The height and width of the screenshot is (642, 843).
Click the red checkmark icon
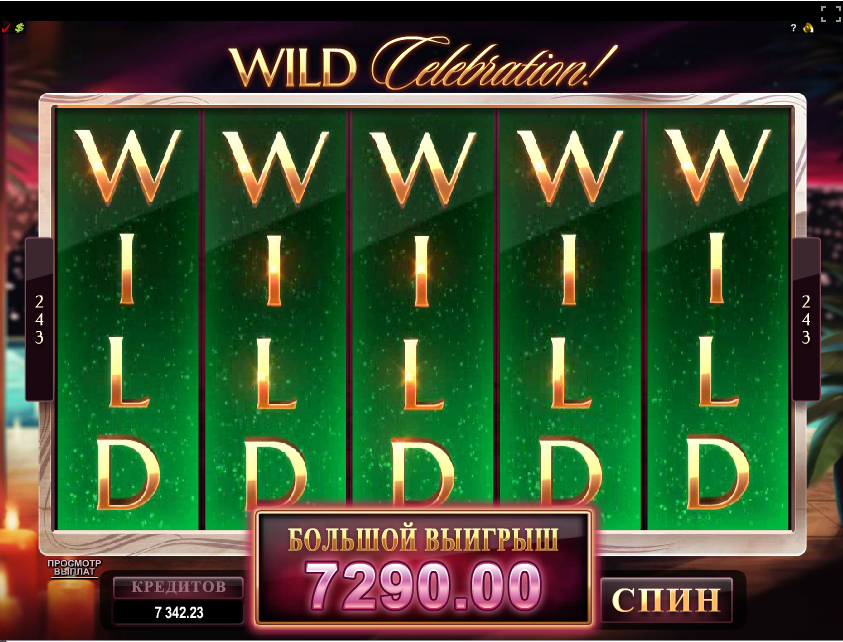click(x=6, y=28)
